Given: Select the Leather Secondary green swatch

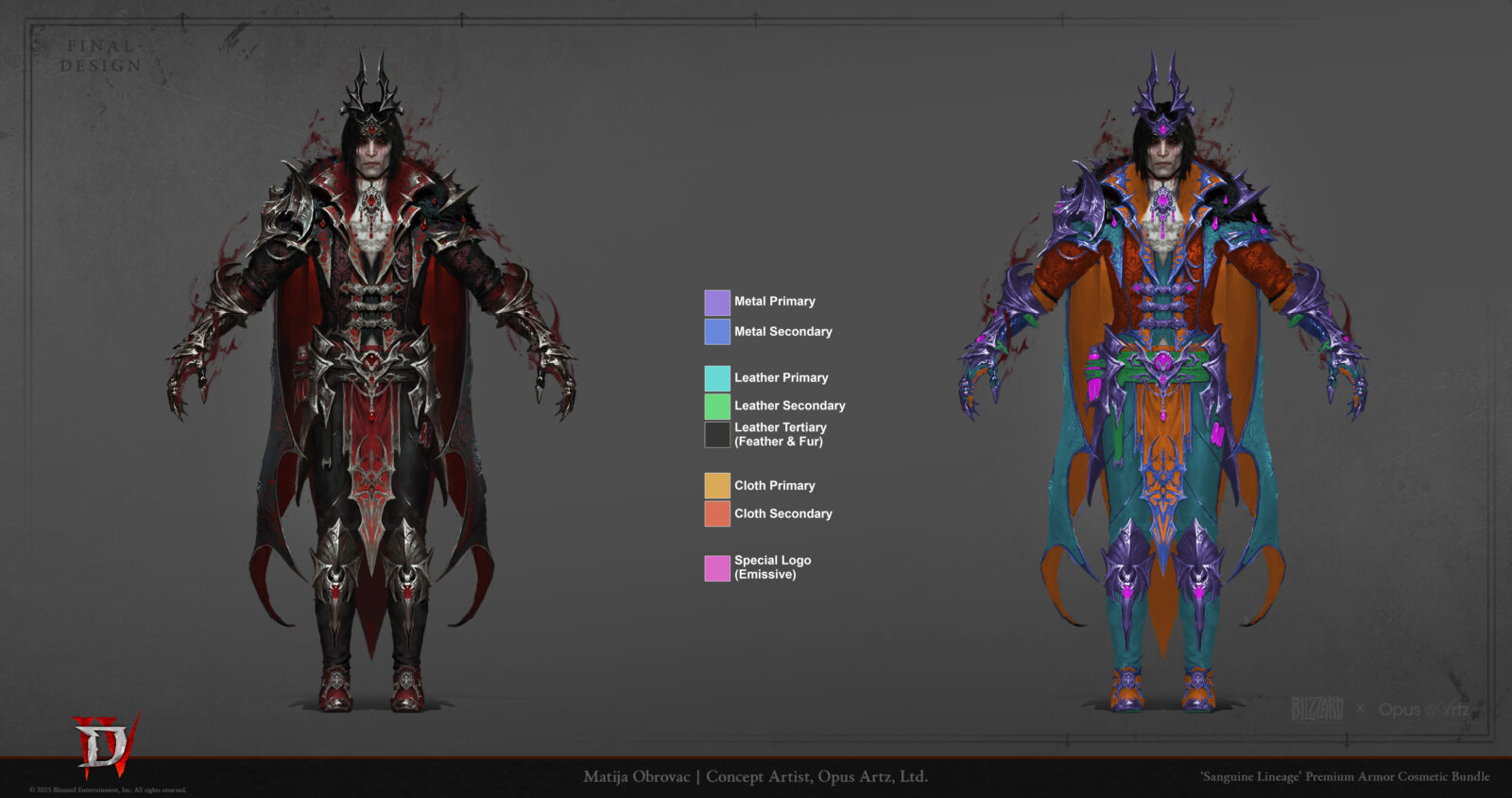Looking at the screenshot, I should click(717, 407).
